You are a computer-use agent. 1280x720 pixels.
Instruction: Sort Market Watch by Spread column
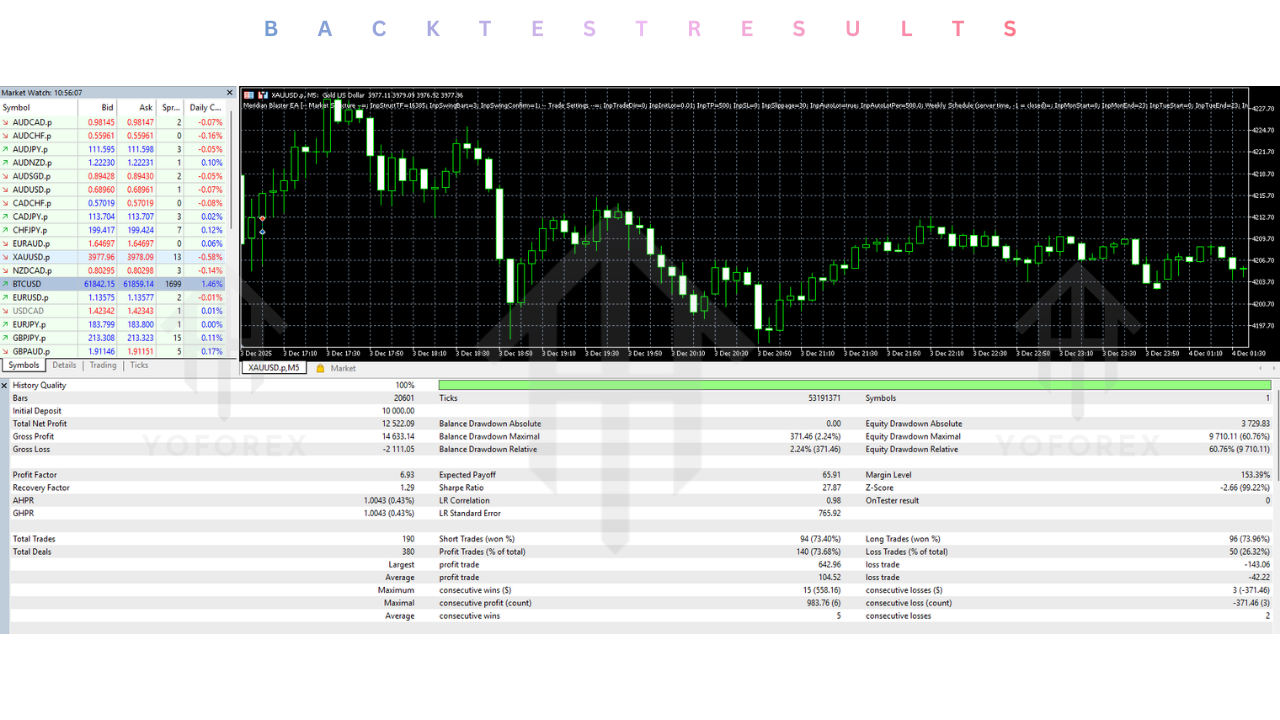[x=170, y=107]
